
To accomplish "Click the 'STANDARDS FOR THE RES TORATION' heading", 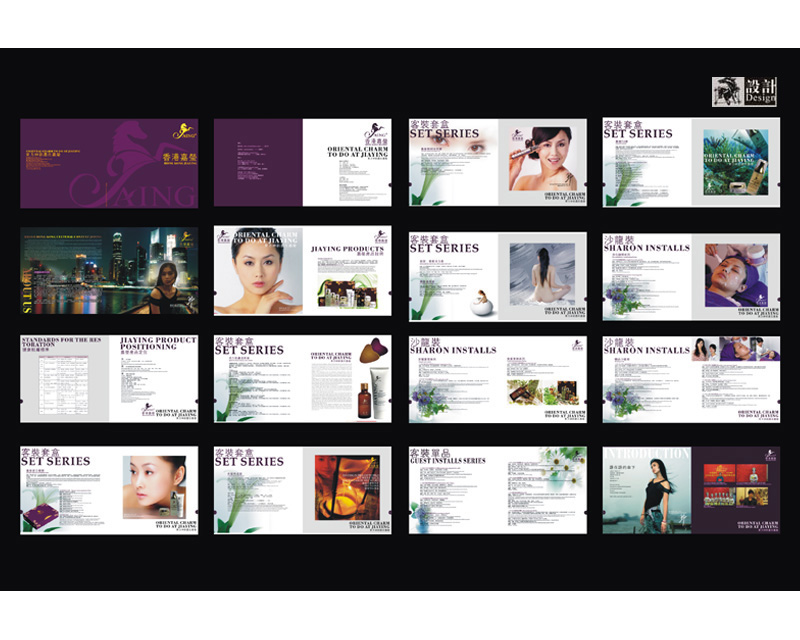I will point(61,342).
